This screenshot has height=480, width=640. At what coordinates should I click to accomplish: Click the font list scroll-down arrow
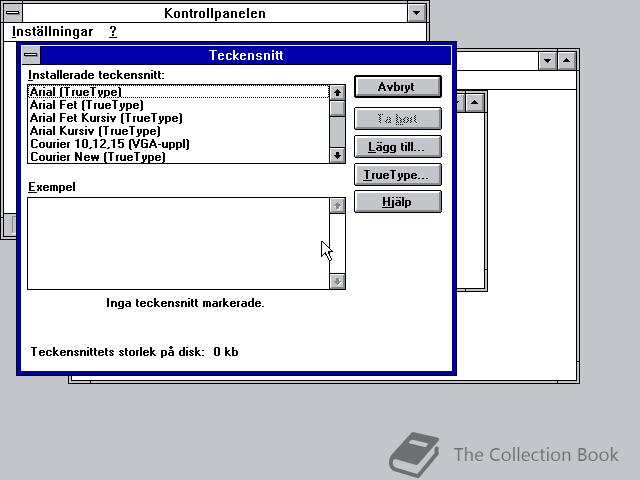(x=337, y=156)
